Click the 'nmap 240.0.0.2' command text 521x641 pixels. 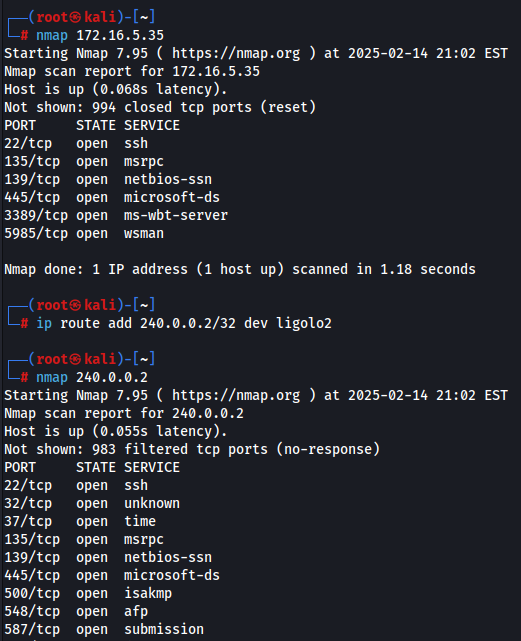92,377
